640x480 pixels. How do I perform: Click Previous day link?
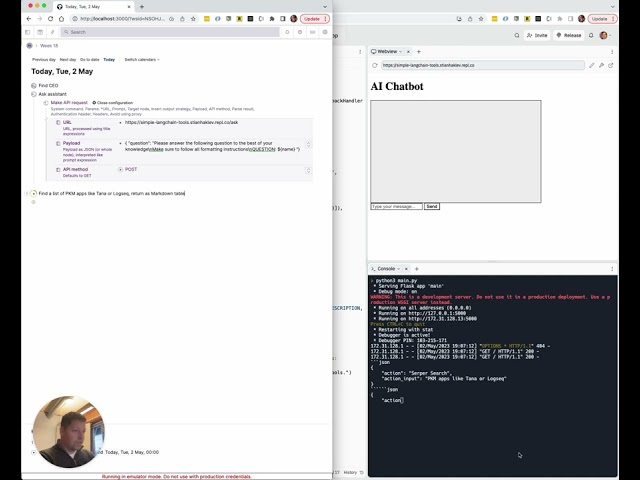[44, 60]
